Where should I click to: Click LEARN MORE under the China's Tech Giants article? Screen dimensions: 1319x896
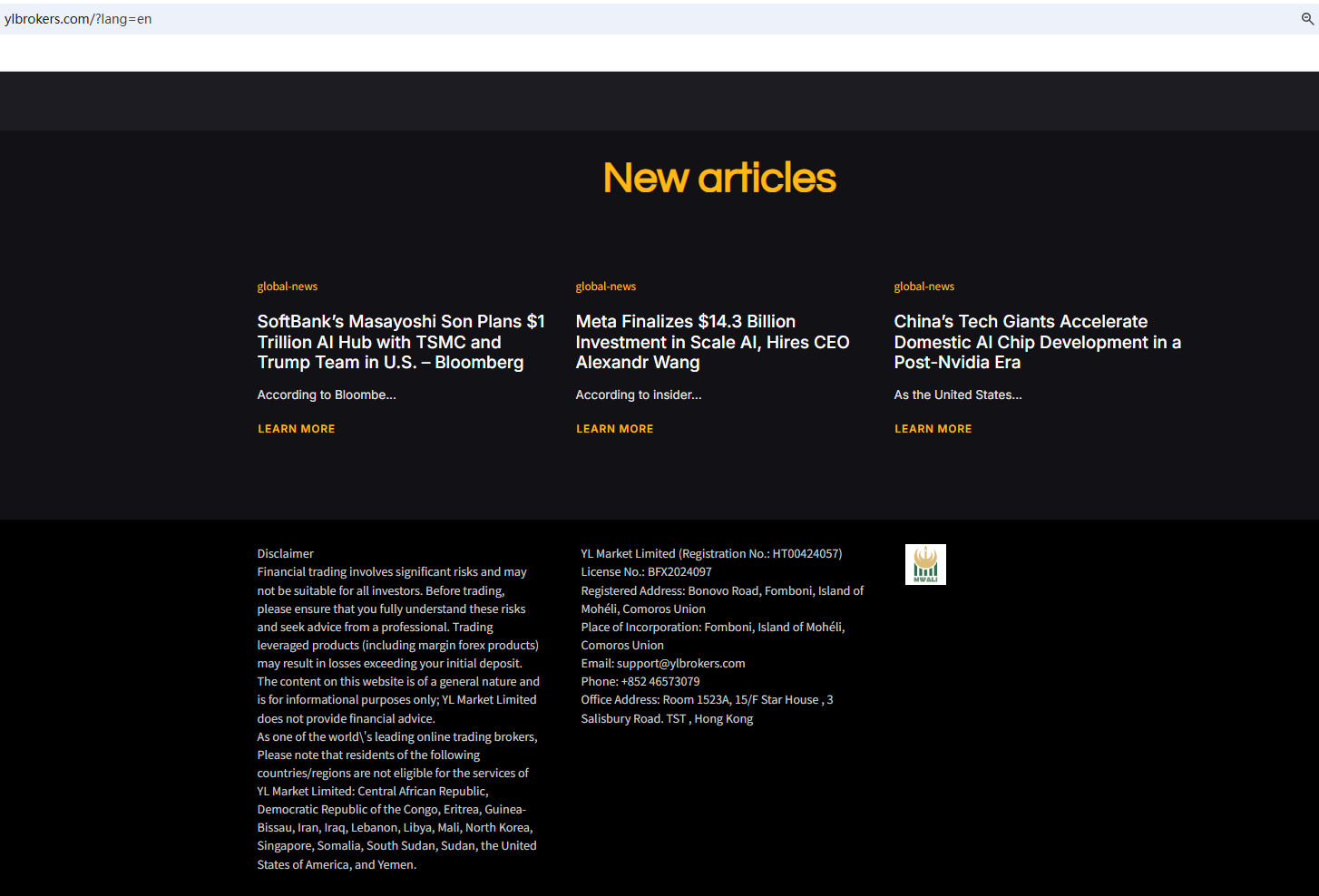(933, 429)
